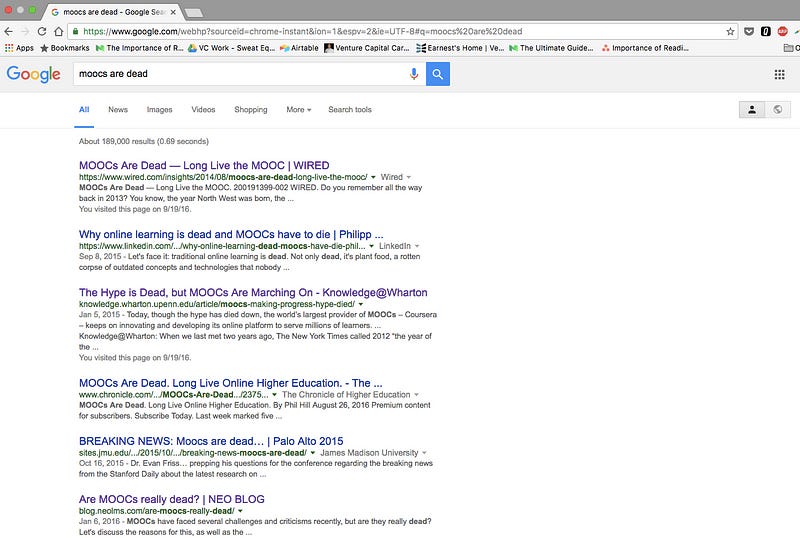Open Are MOOCs really dead NEO BLOG

pyautogui.click(x=172, y=499)
